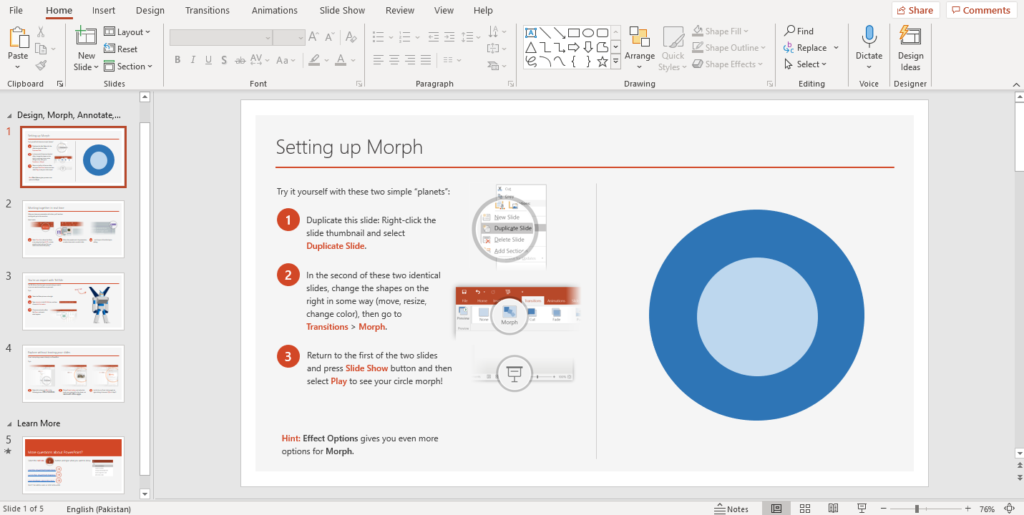Open the Section dropdown menu
This screenshot has height=515, width=1024.
[x=127, y=66]
